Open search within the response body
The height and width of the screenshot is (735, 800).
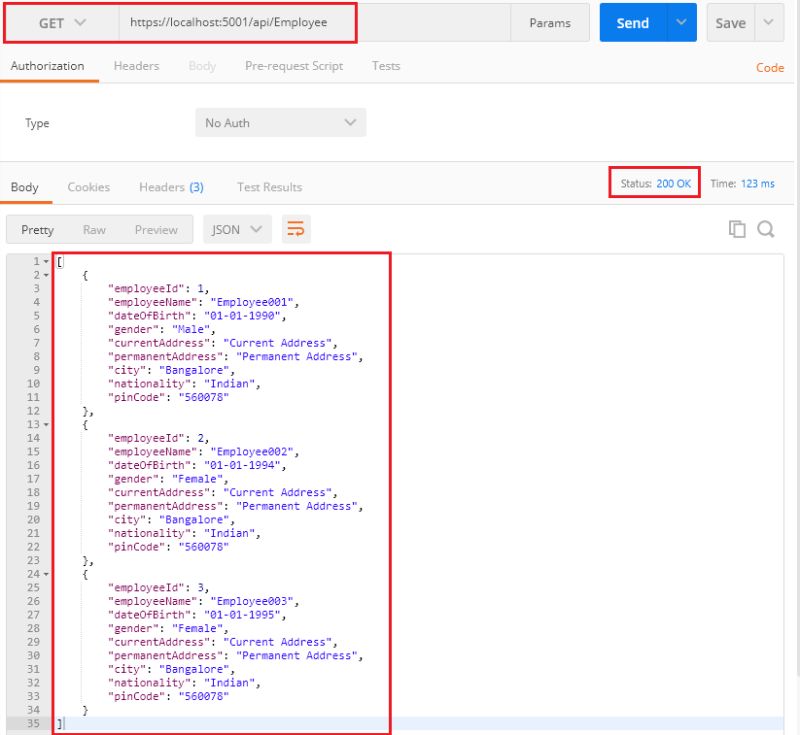[767, 229]
